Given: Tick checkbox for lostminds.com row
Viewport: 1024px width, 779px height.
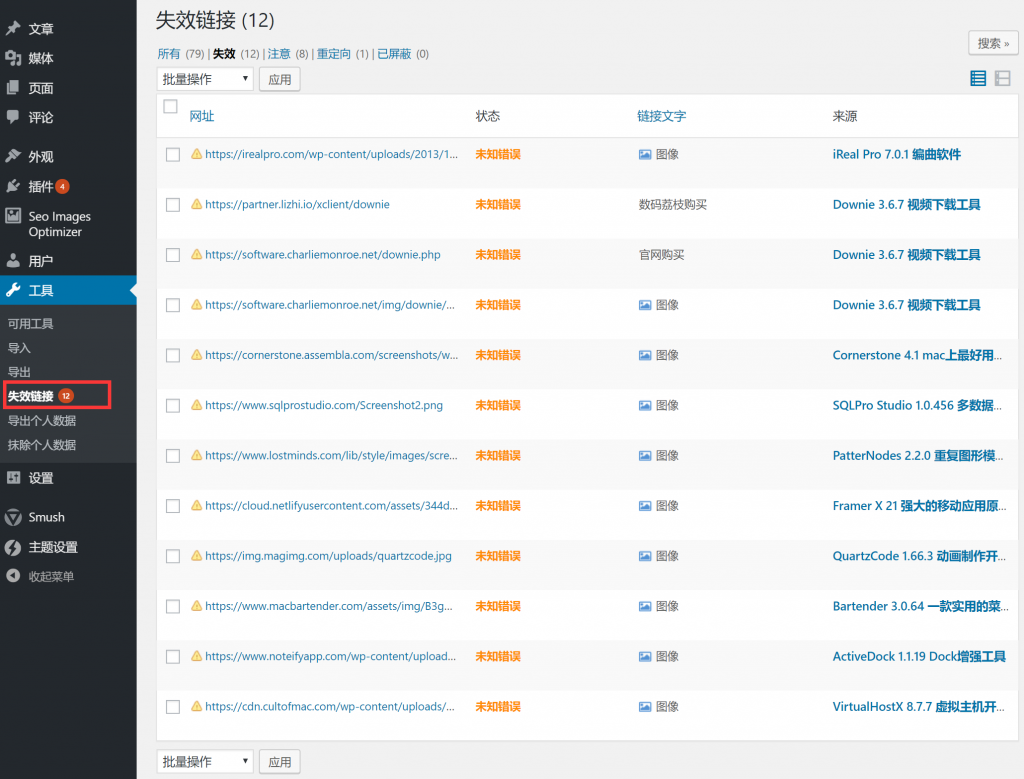Looking at the screenshot, I should pos(173,456).
